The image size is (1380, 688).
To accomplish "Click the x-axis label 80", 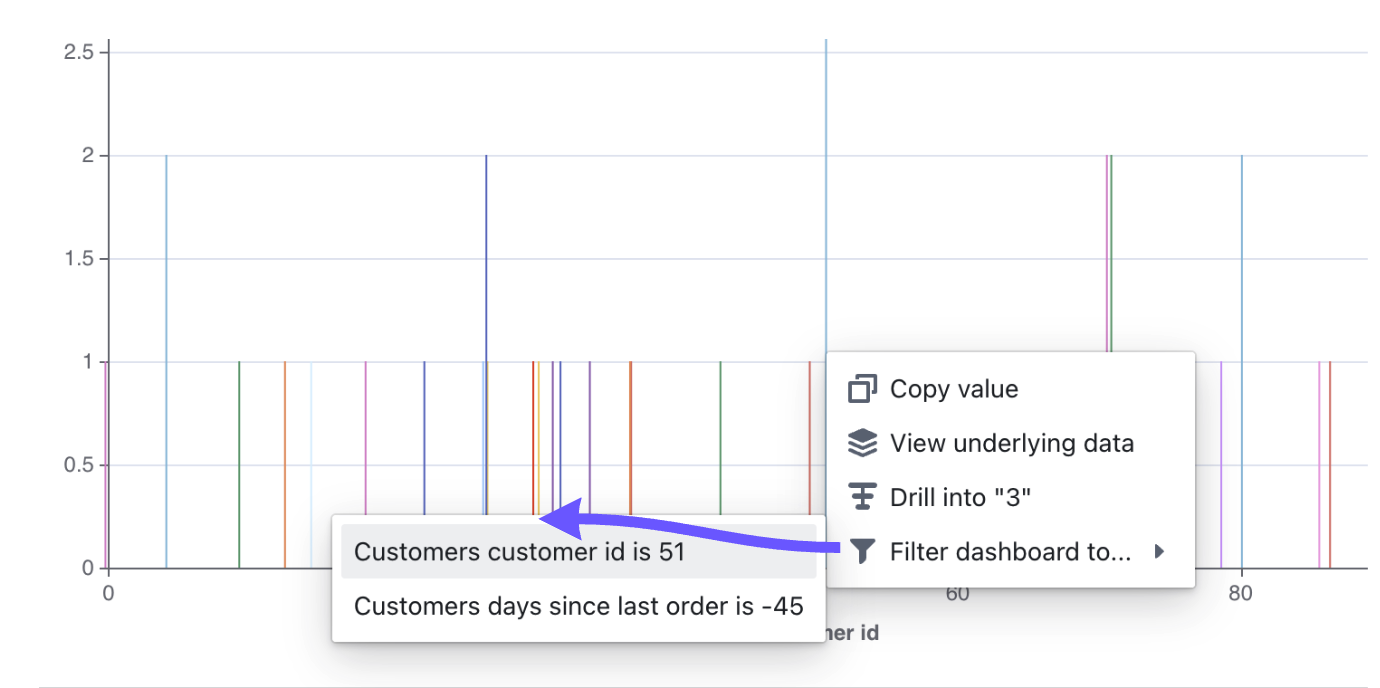I will tap(1241, 593).
